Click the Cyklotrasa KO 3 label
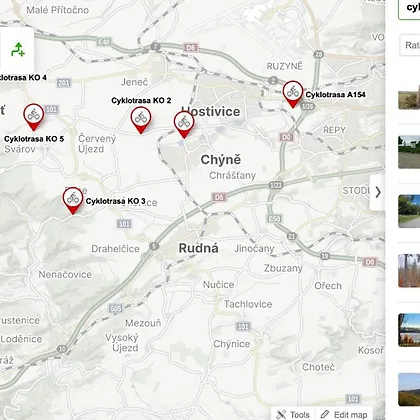Viewport: 420px width, 420px height. 115,201
